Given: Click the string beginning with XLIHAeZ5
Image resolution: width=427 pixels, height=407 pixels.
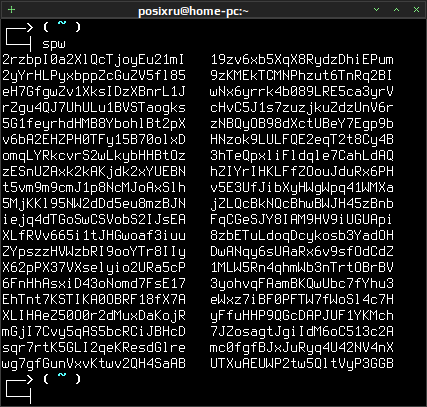Looking at the screenshot, I should click(x=93, y=316).
